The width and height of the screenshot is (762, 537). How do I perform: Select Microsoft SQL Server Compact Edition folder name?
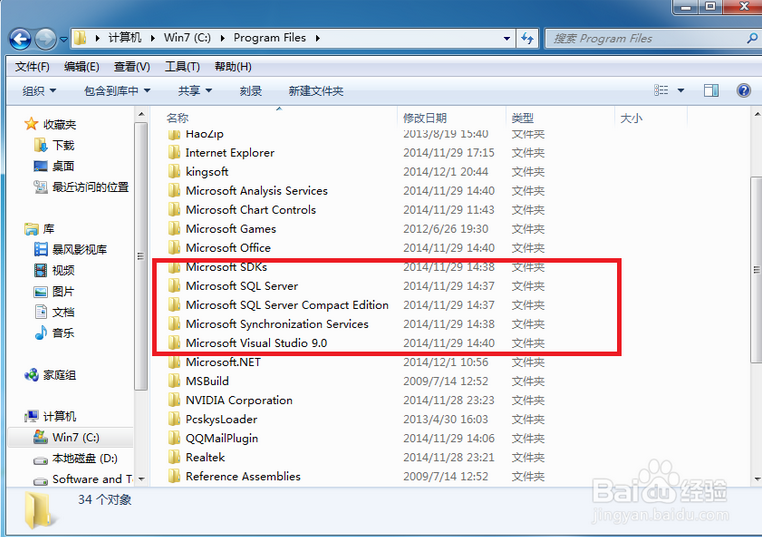[x=287, y=305]
